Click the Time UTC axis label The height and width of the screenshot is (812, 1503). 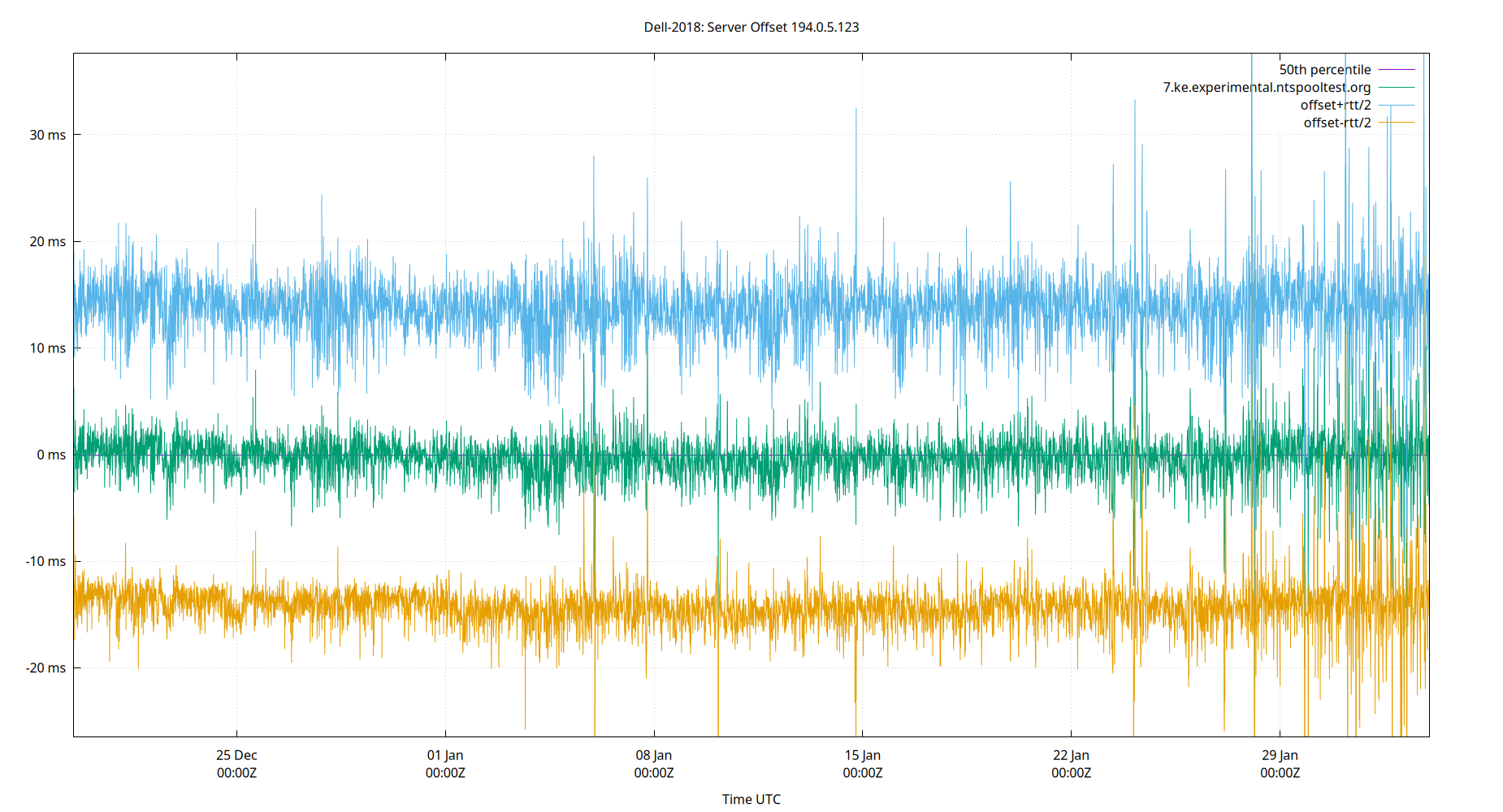[x=751, y=799]
